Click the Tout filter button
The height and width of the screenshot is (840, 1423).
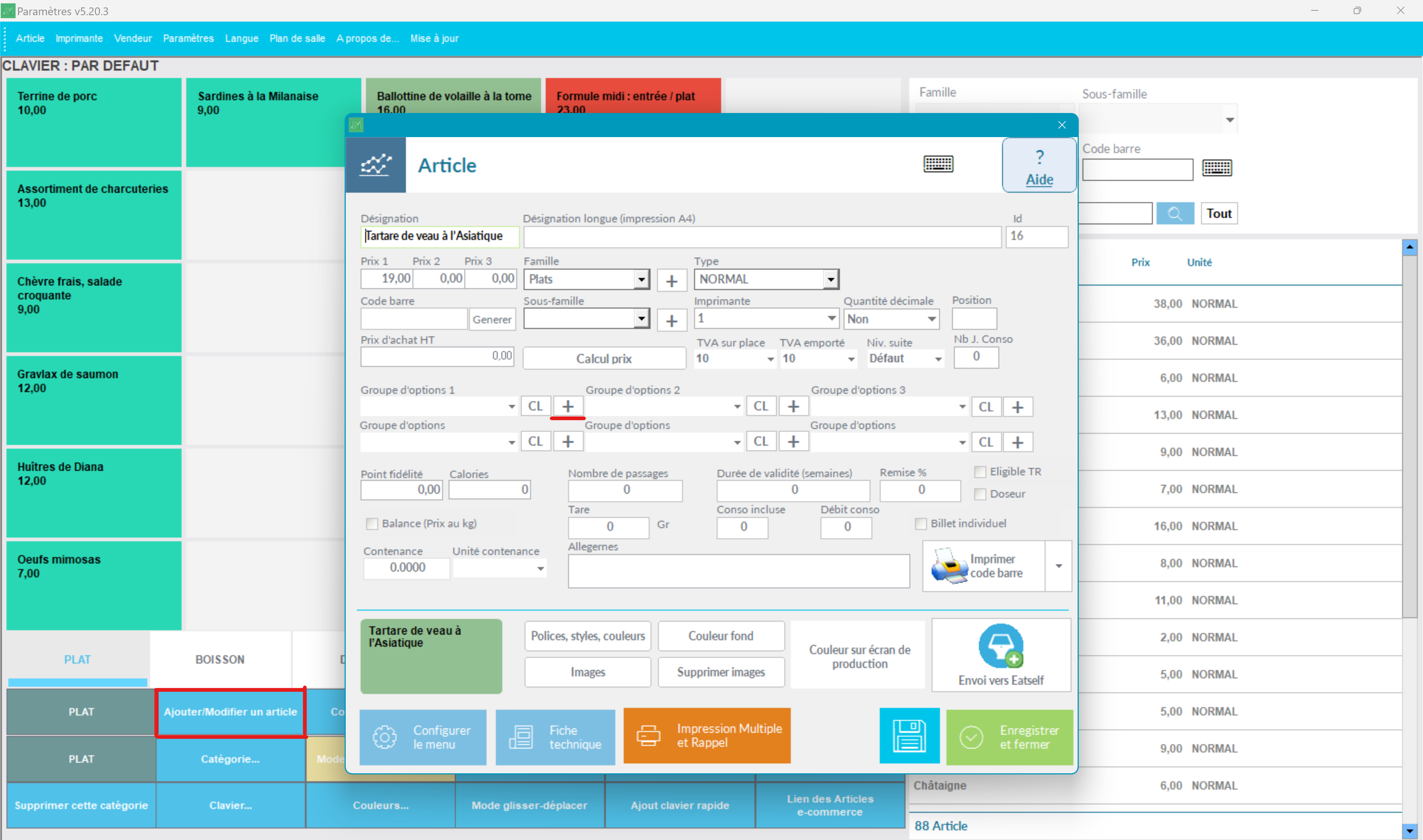1219,213
